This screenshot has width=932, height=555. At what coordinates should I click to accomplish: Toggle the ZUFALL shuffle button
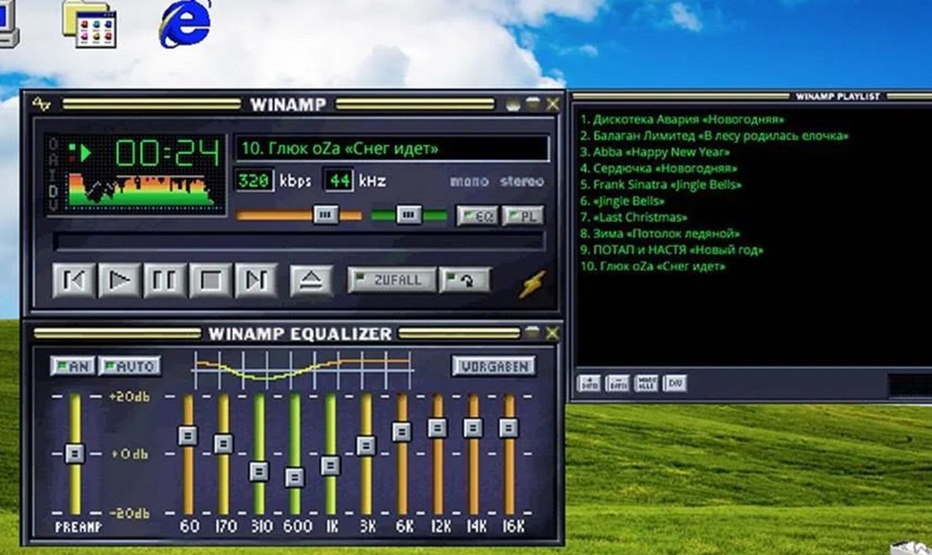pos(392,280)
